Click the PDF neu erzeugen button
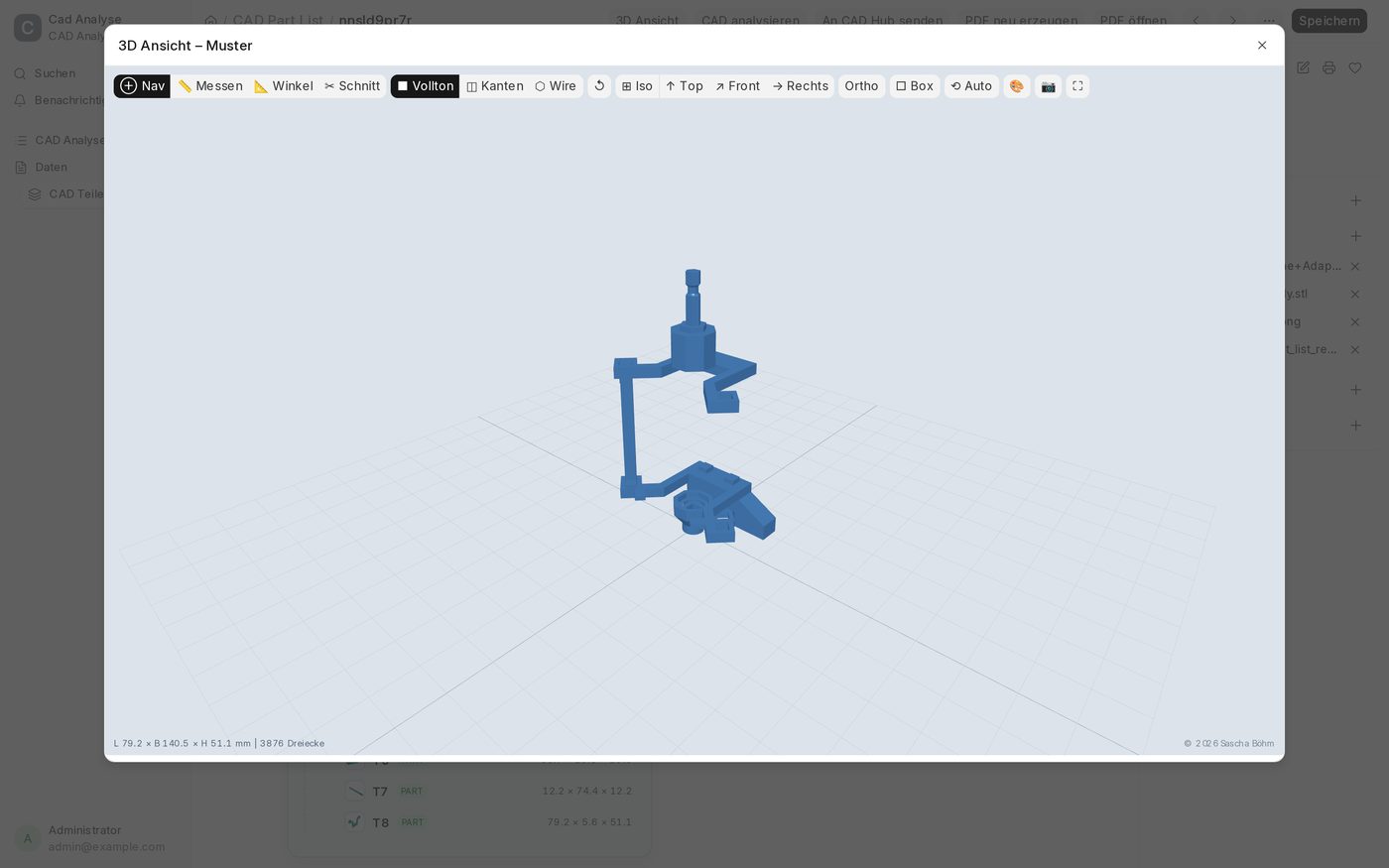 1021,21
